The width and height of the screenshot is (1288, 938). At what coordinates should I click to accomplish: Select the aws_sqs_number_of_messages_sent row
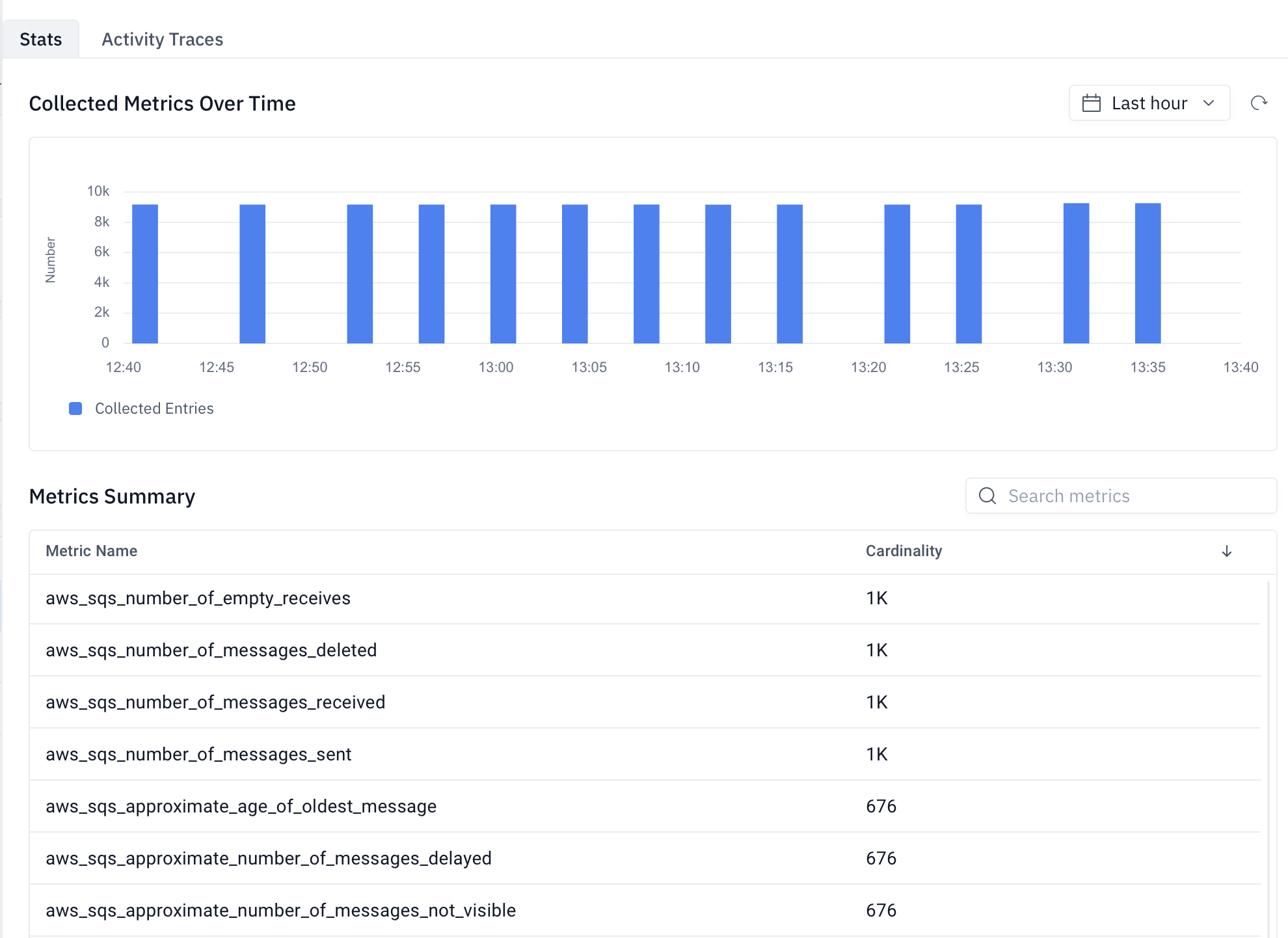[198, 755]
